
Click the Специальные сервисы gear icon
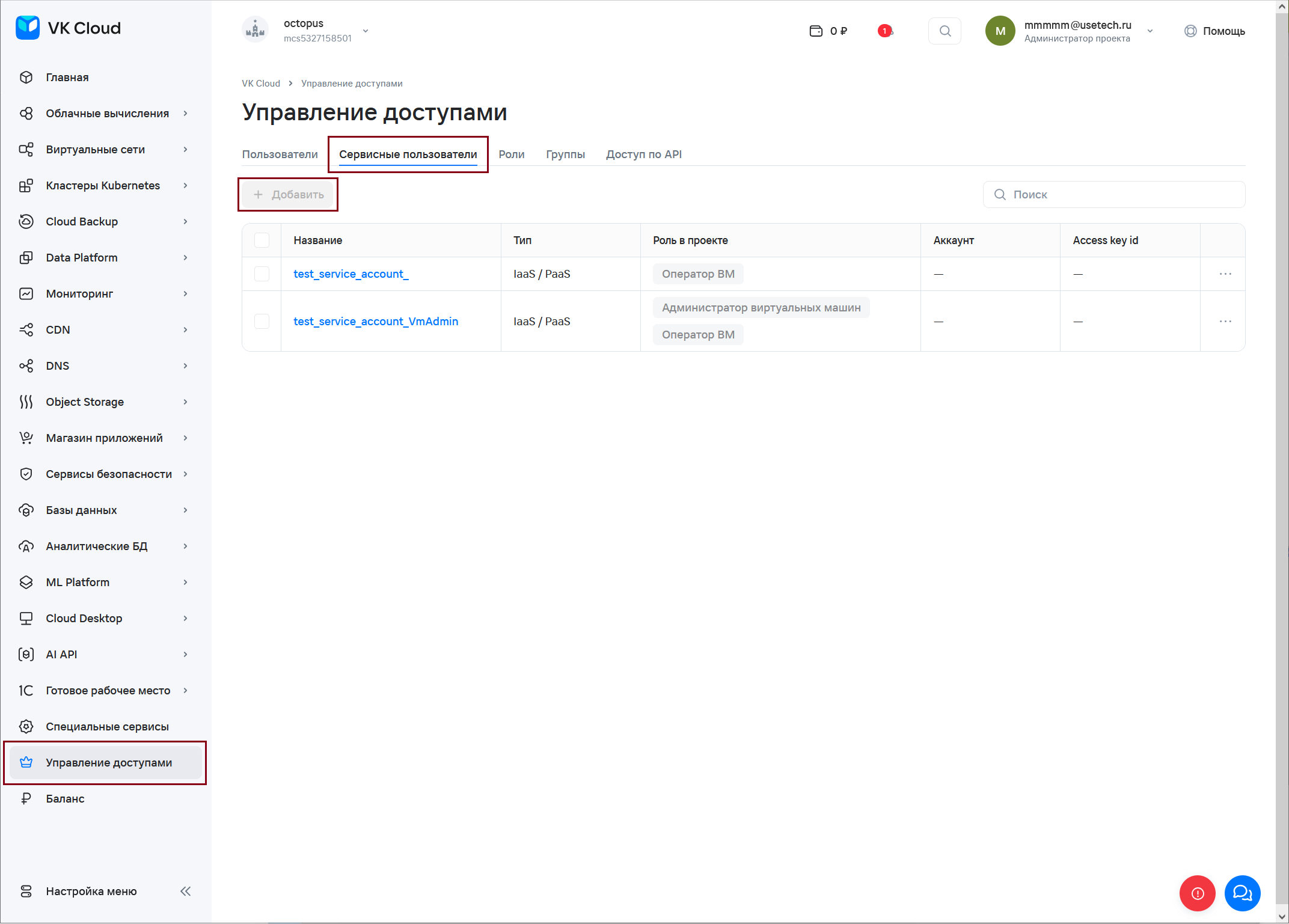tap(26, 727)
